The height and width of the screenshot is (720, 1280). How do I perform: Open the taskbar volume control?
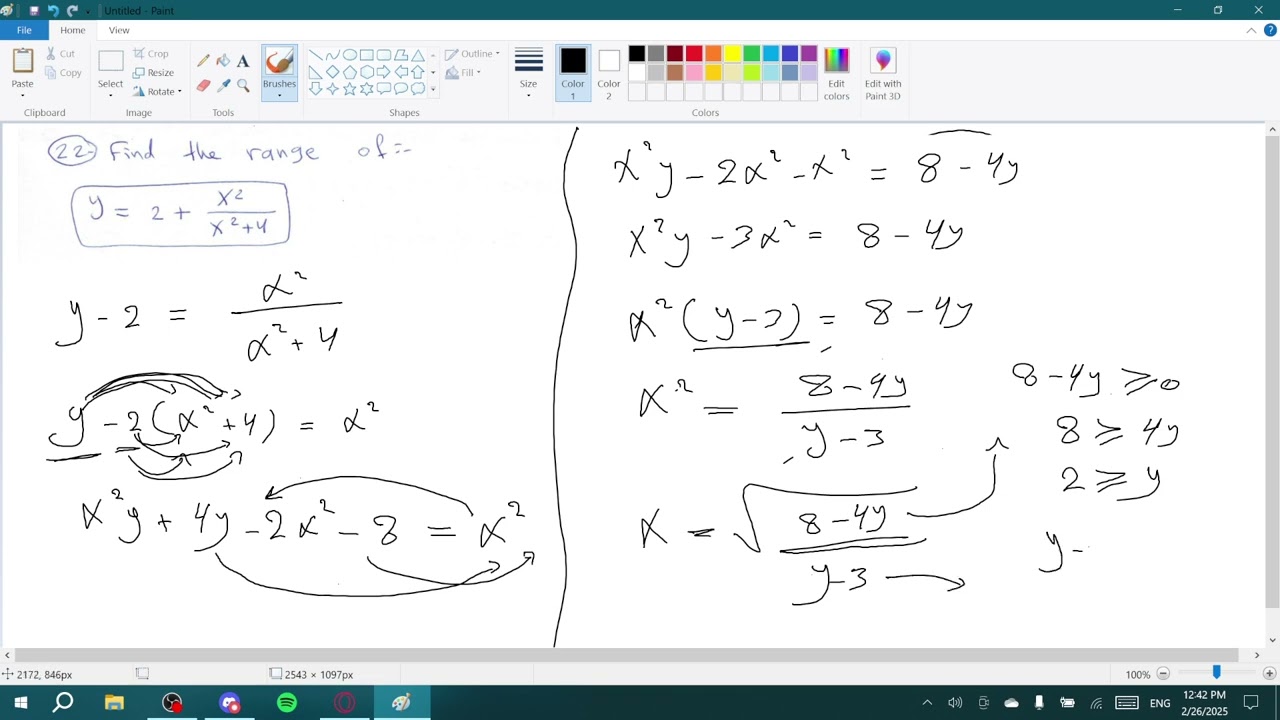click(955, 703)
